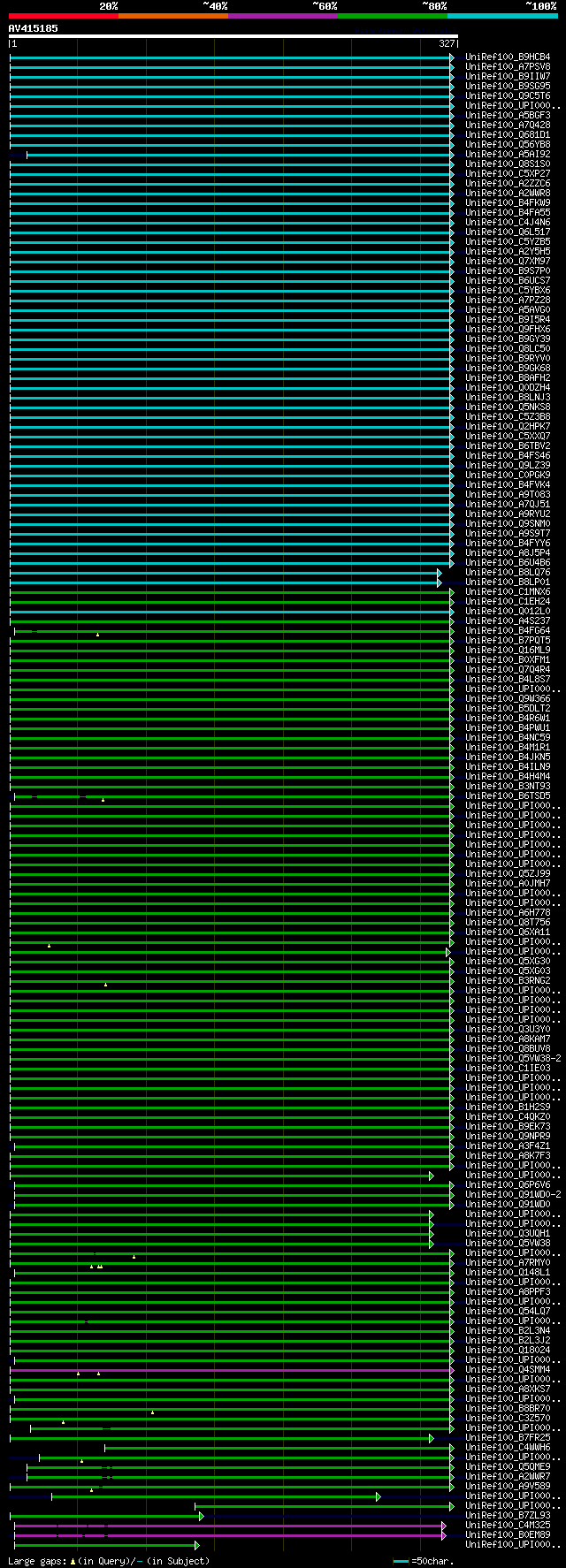
Task: Select the UniRef100_C4M325 label
Action: 508,1526
